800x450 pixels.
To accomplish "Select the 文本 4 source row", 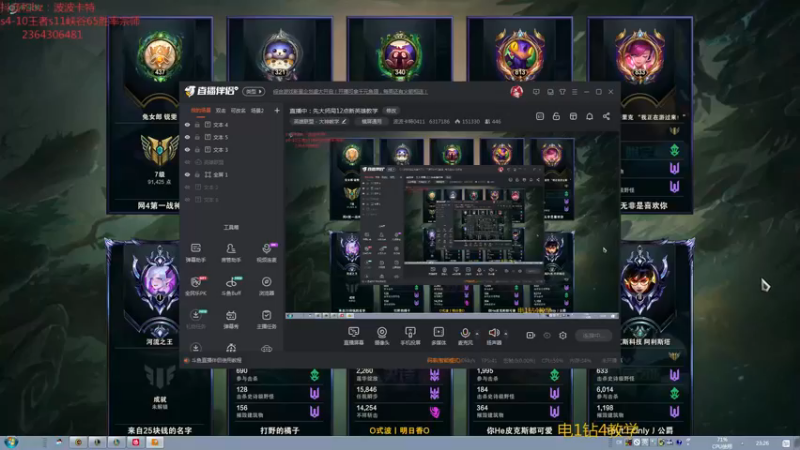I will pos(231,124).
